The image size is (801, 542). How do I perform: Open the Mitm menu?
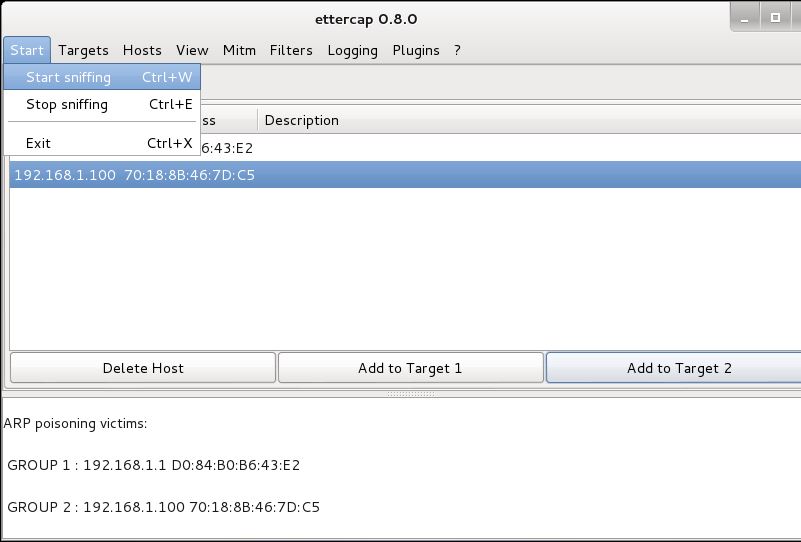pos(239,50)
